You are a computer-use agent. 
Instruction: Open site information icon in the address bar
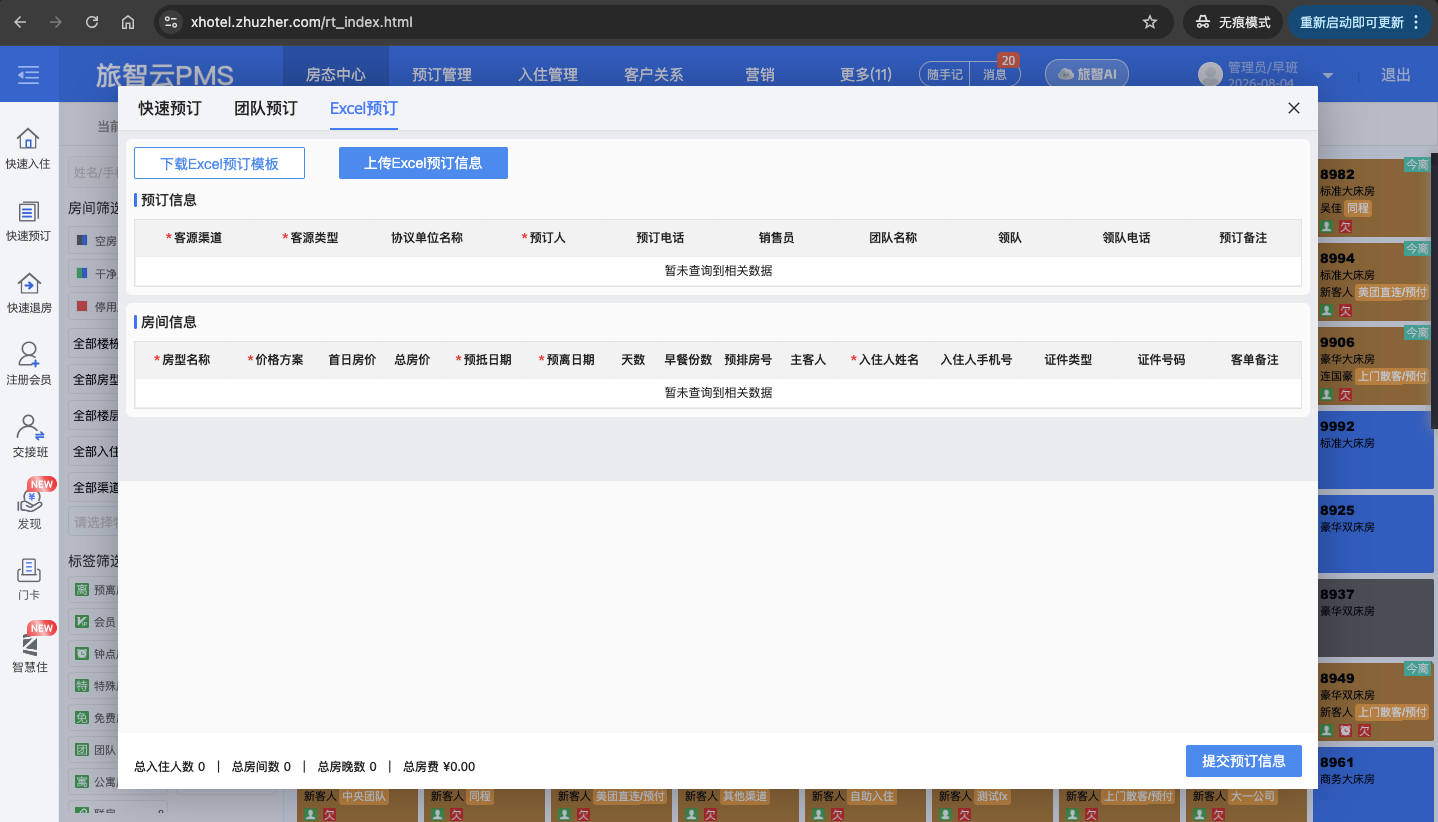[171, 22]
